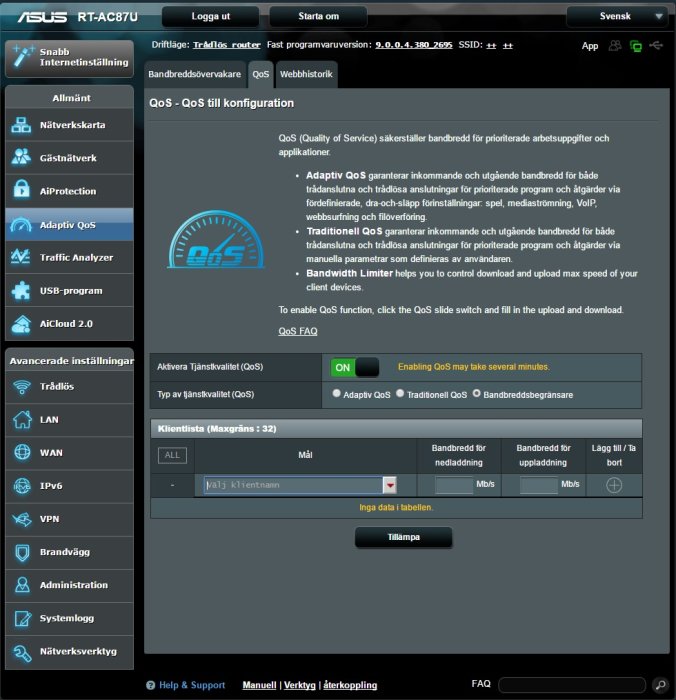Click the Välj klientnamn input field
This screenshot has width=676, height=700.
(x=293, y=485)
